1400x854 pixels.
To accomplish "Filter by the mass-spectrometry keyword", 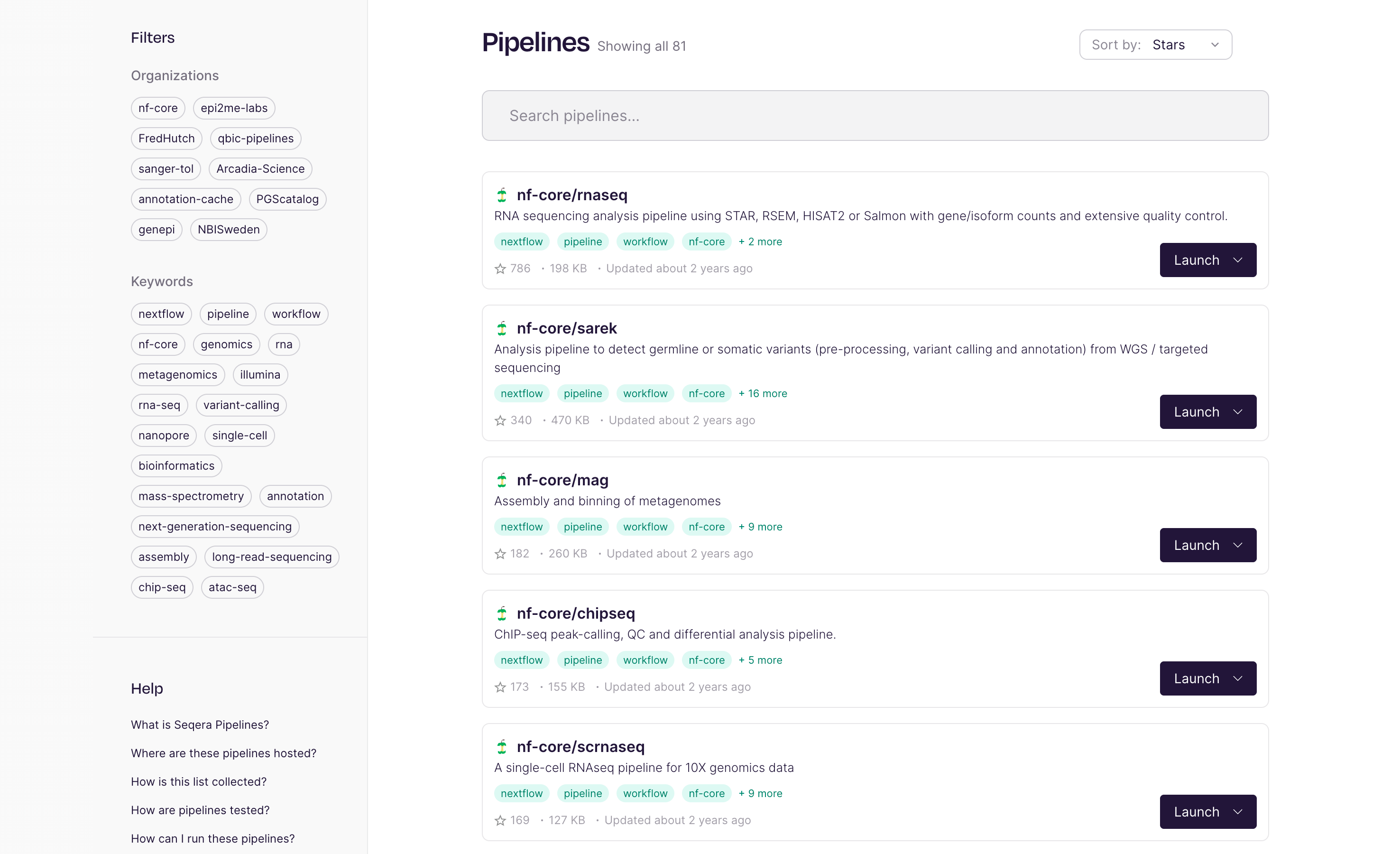I will pyautogui.click(x=191, y=496).
